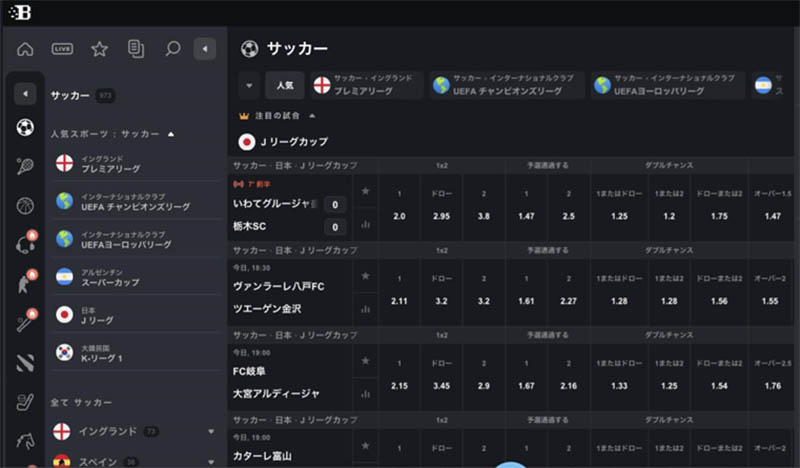
Task: Bet away win 2.9 for 大宮アルディージャ
Action: [484, 377]
